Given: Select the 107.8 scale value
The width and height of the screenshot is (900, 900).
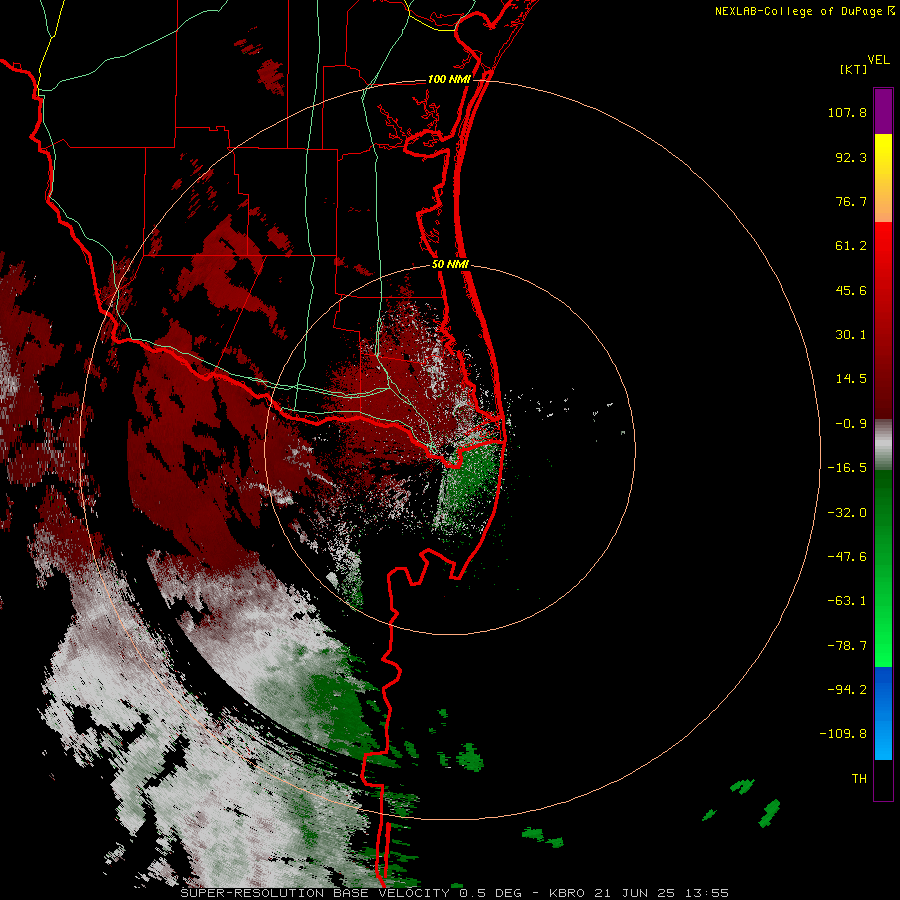Looking at the screenshot, I should click(847, 112).
